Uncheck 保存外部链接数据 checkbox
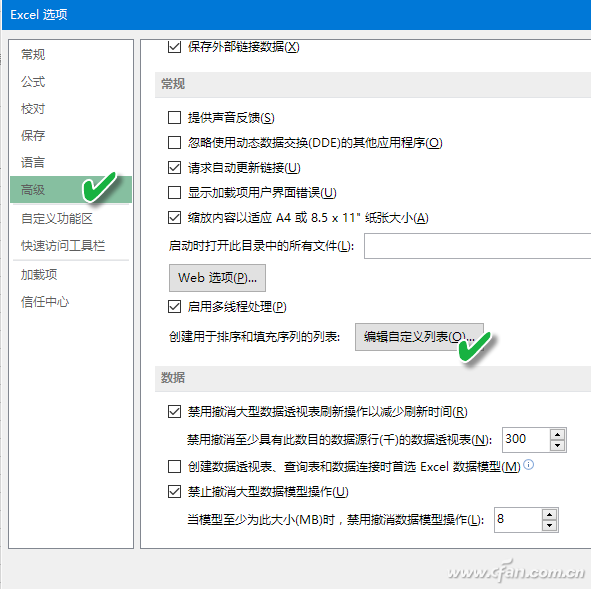The image size is (591, 589). [x=174, y=47]
